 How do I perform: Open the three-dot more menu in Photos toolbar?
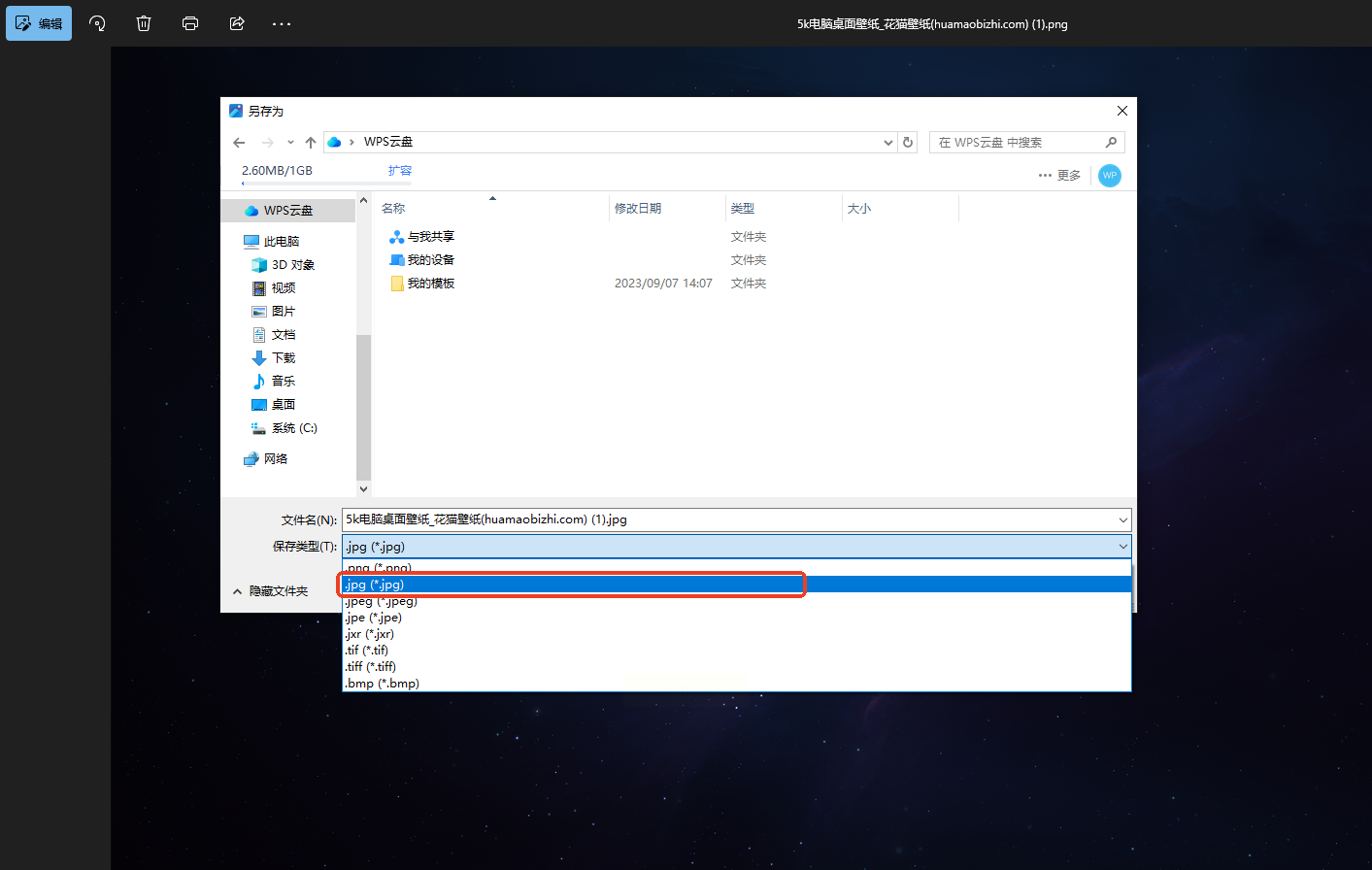click(282, 23)
